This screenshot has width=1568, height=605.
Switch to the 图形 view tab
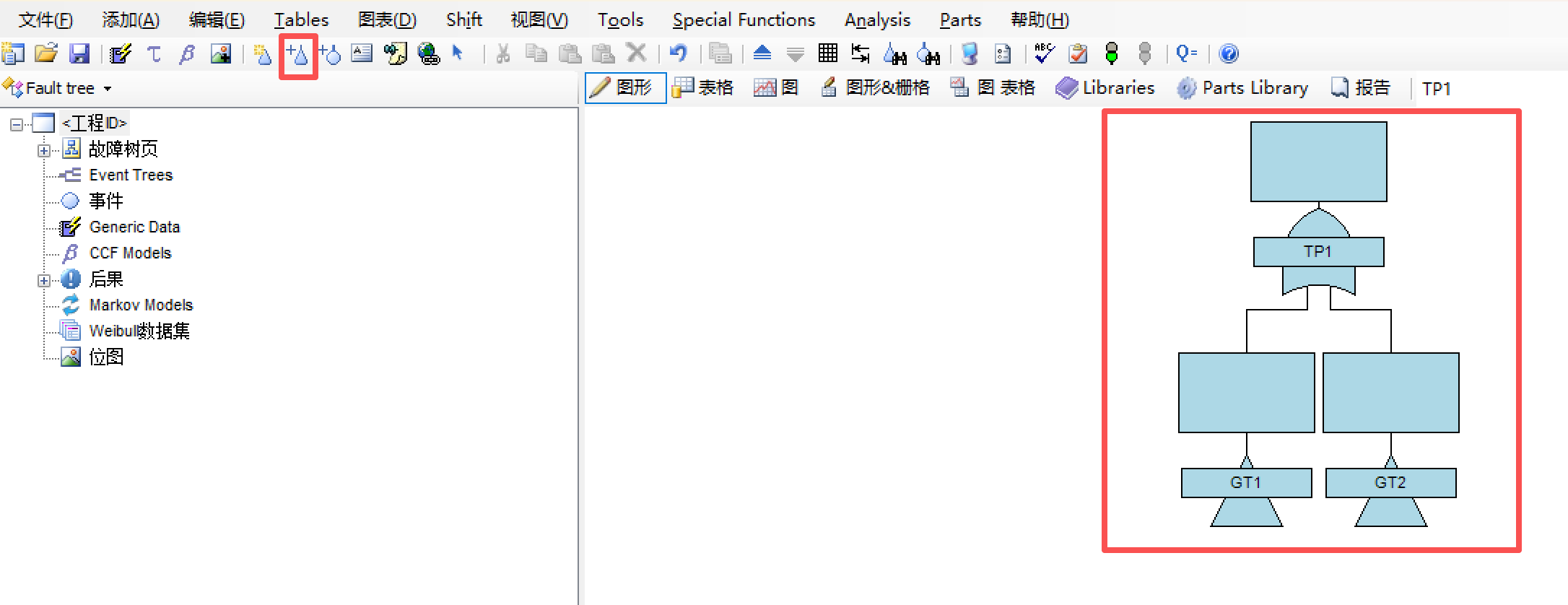[625, 88]
